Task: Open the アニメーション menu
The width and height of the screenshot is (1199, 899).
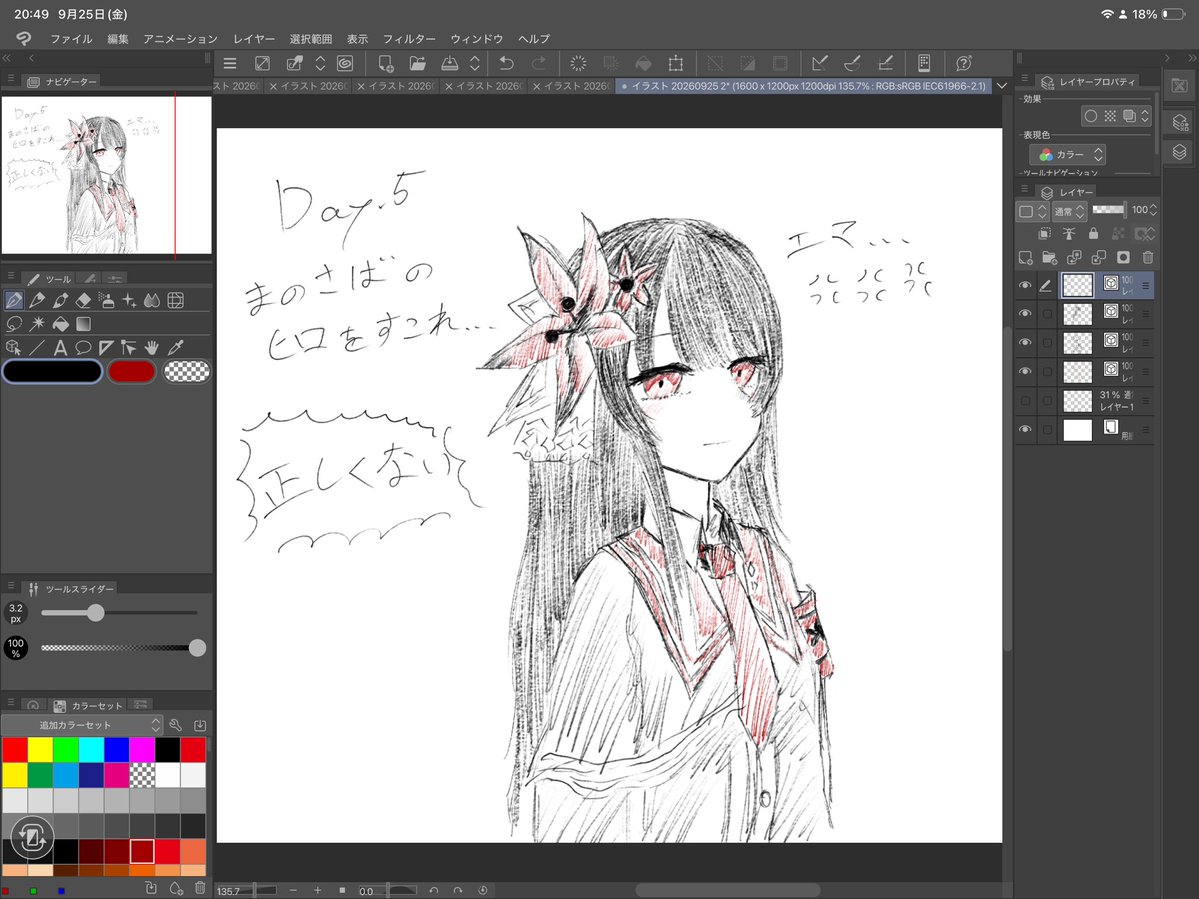Action: click(x=180, y=39)
